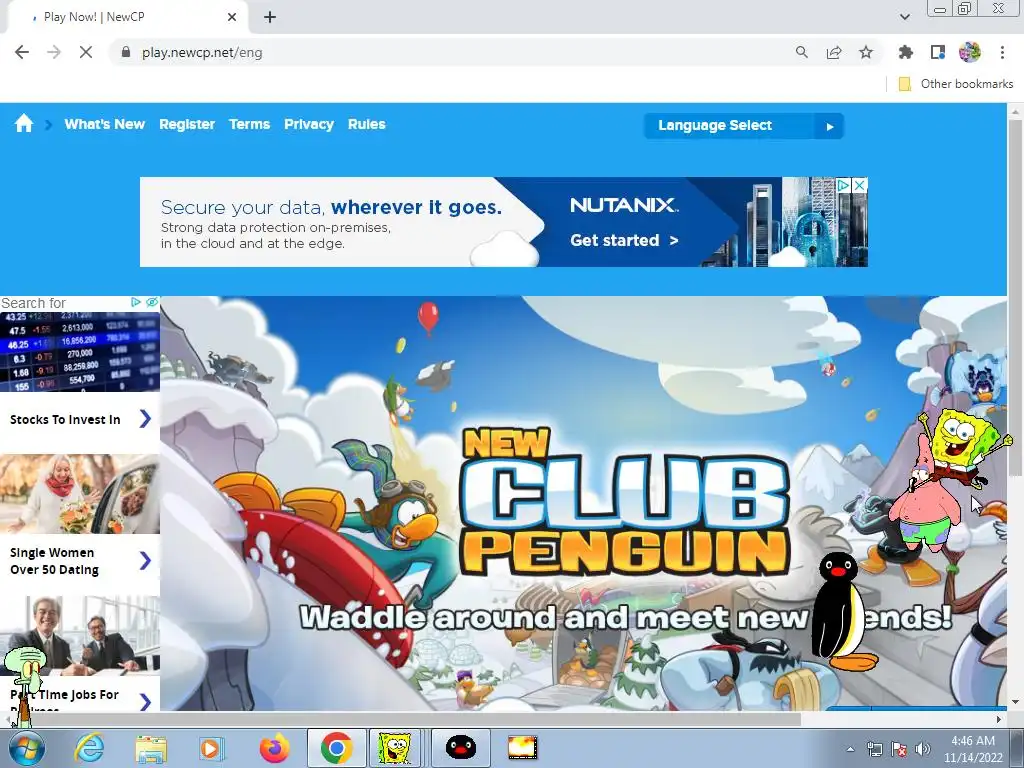Screen dimensions: 1024x768
Task: Open the tab search down-arrow
Action: tap(904, 17)
